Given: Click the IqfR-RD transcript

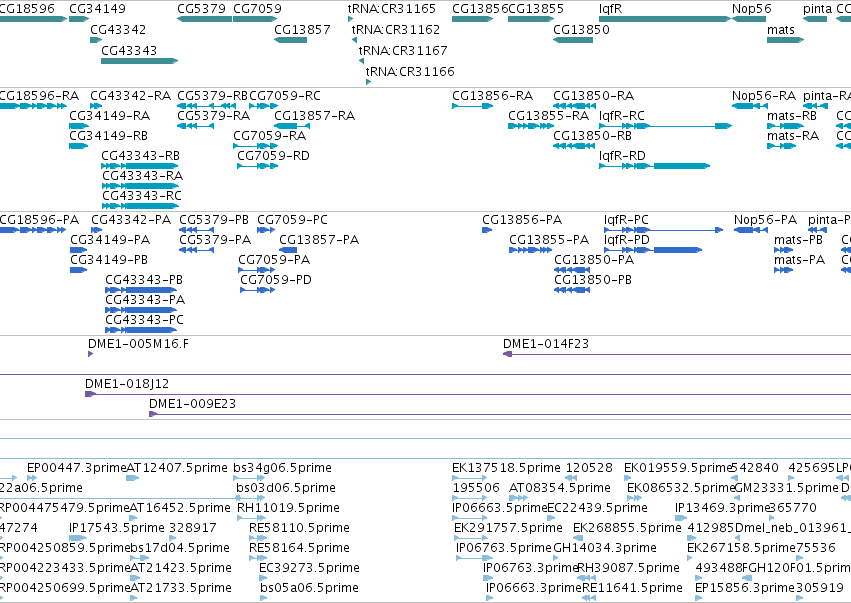Looking at the screenshot, I should pyautogui.click(x=655, y=166).
